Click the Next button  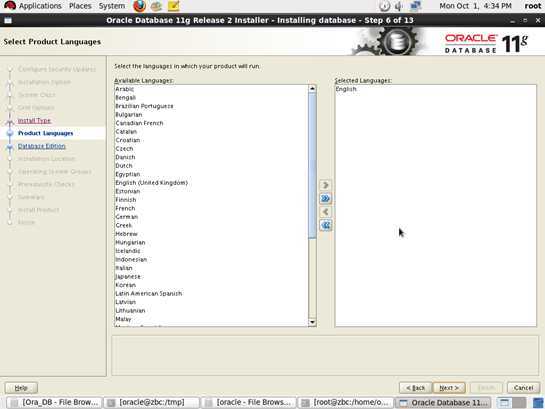pos(449,387)
